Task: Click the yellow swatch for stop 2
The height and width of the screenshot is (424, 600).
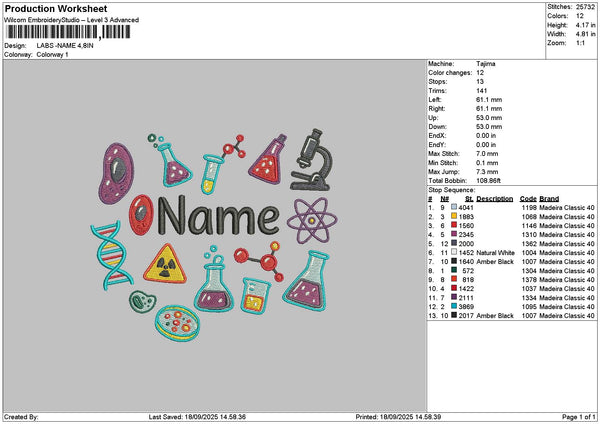Action: coord(453,216)
